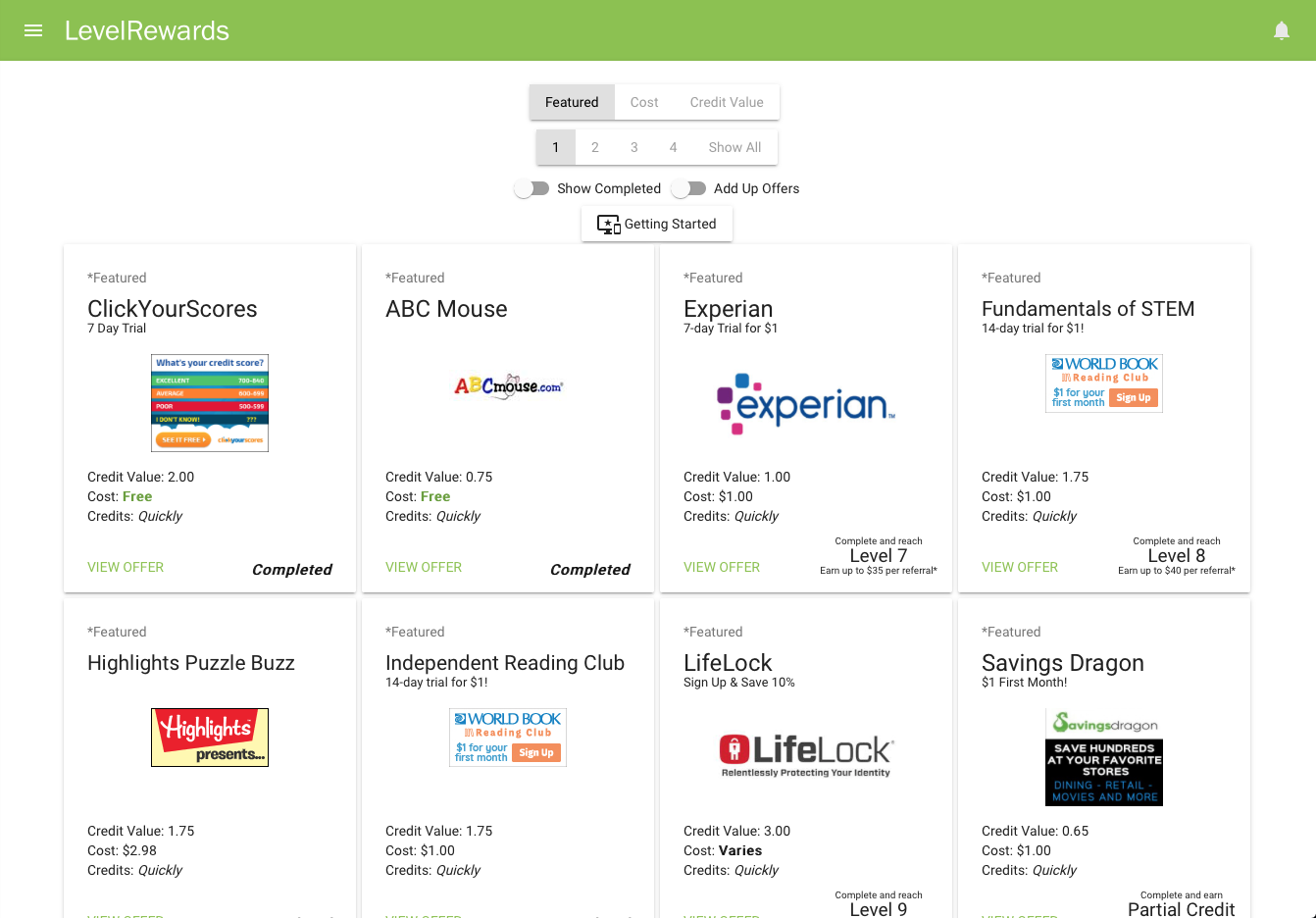
Task: Click the Fundamentals of STEM title
Action: click(x=1088, y=309)
